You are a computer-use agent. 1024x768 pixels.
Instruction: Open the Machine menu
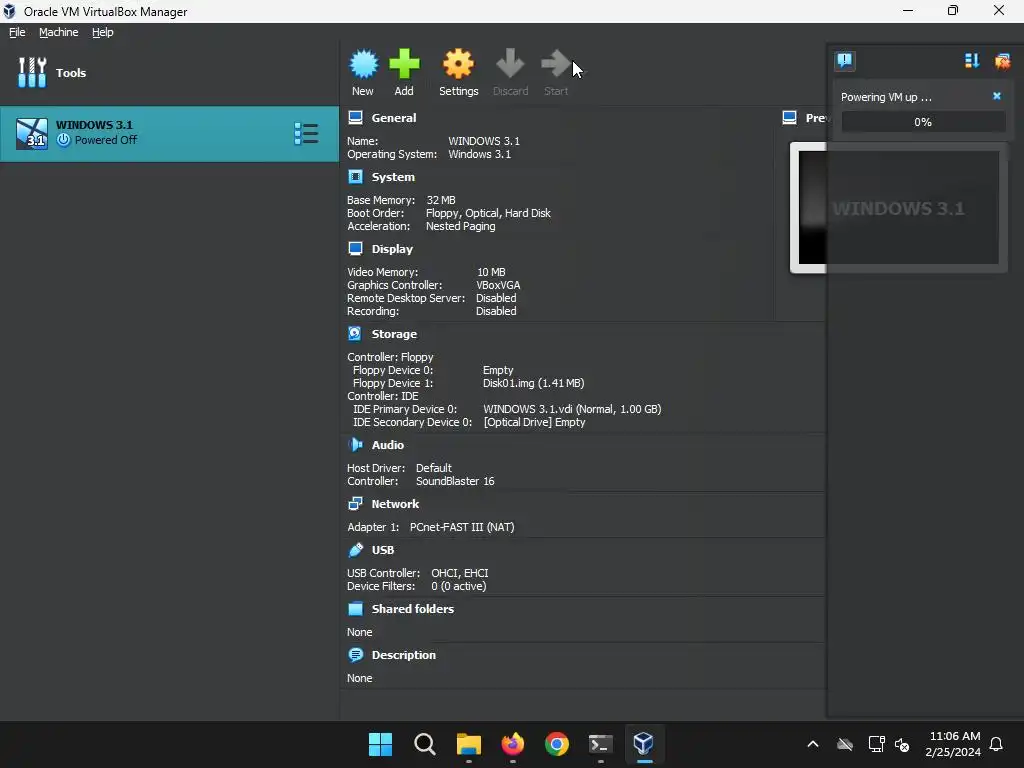[59, 32]
